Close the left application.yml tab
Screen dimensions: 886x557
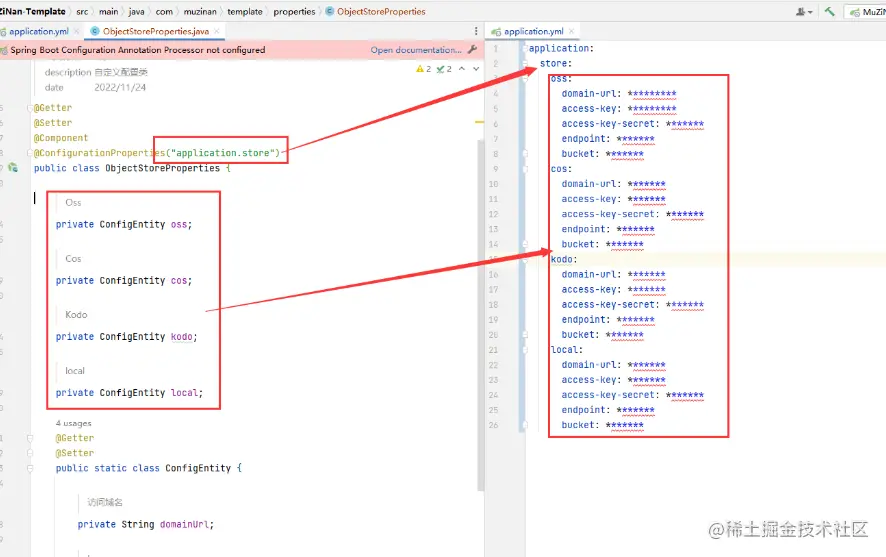tap(76, 31)
